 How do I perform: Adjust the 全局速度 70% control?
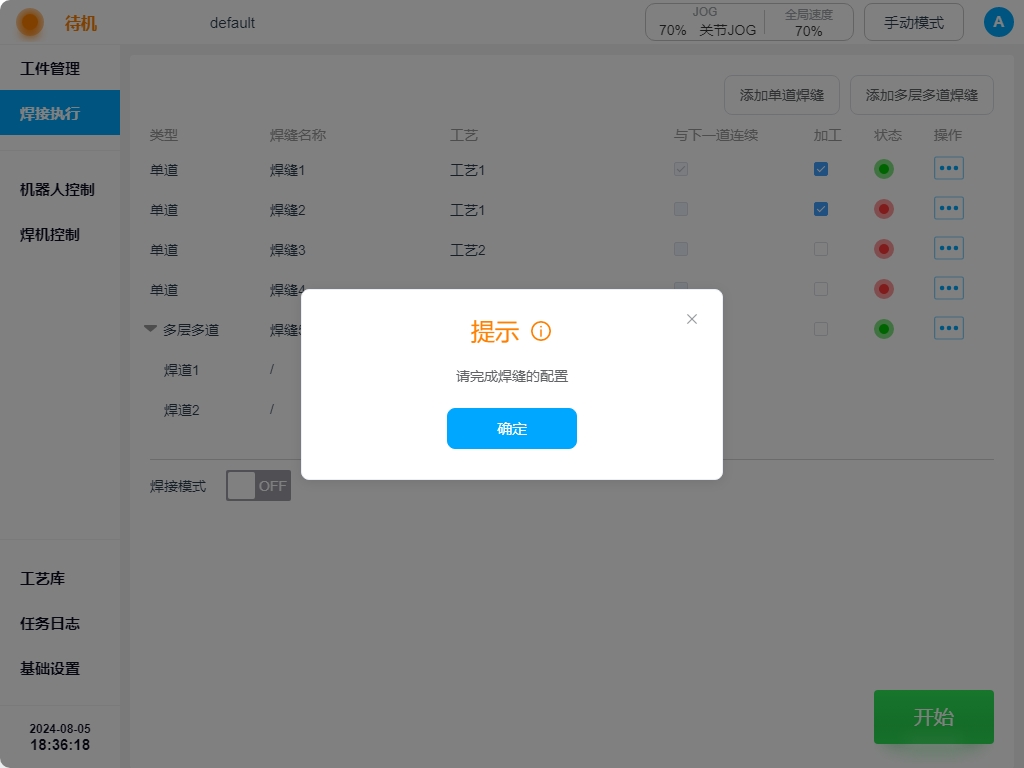pyautogui.click(x=808, y=22)
